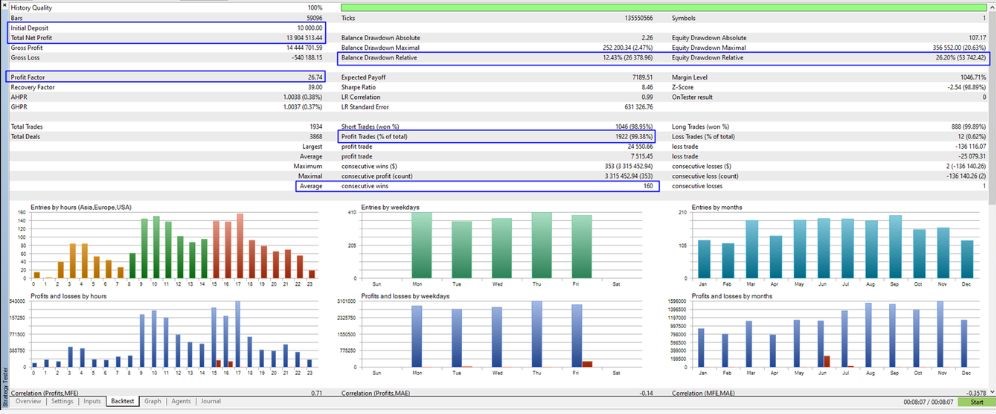Select the average loss trade value -25 079.31
Viewport: 996px width, 414px height.
coord(971,156)
